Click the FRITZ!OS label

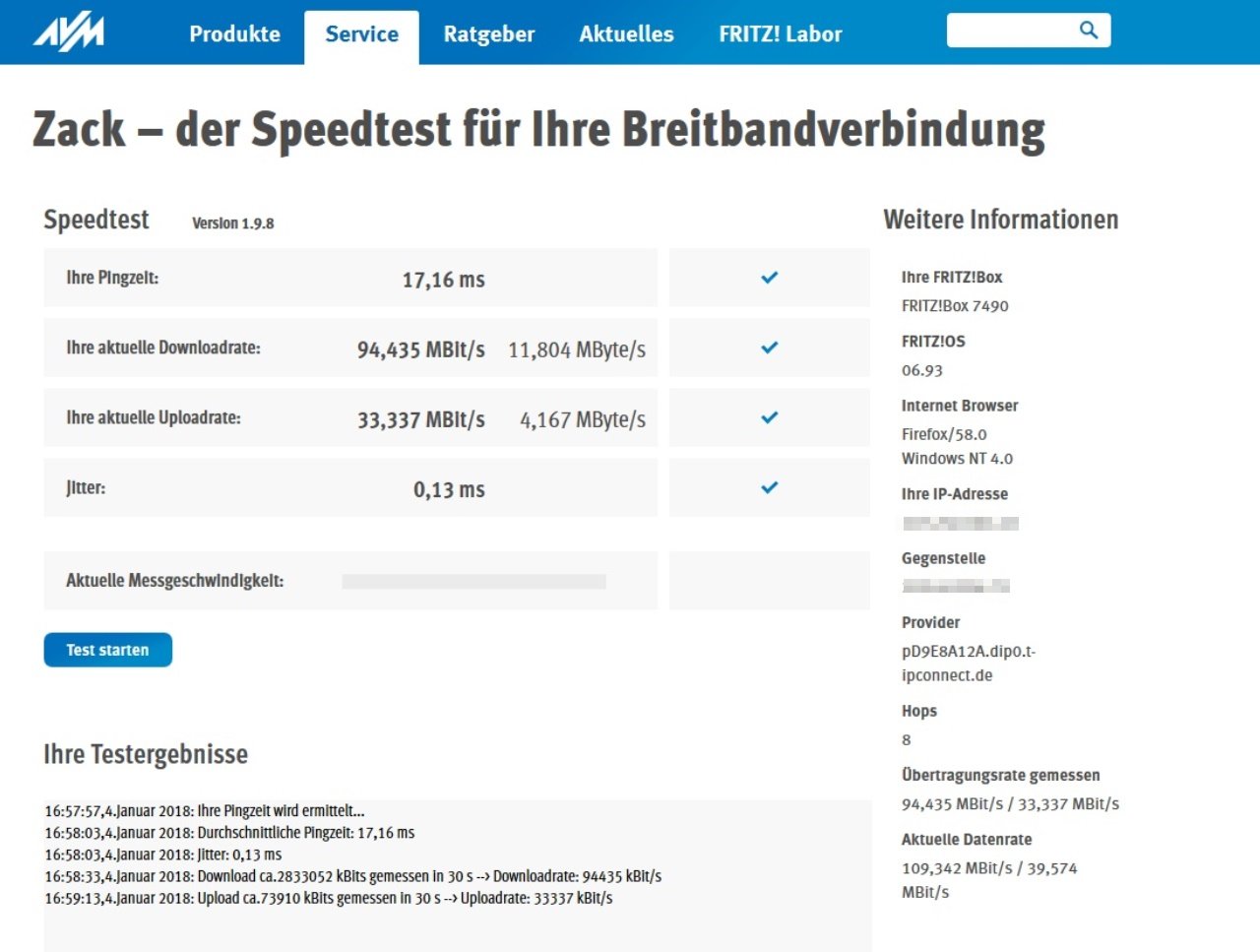tap(933, 342)
